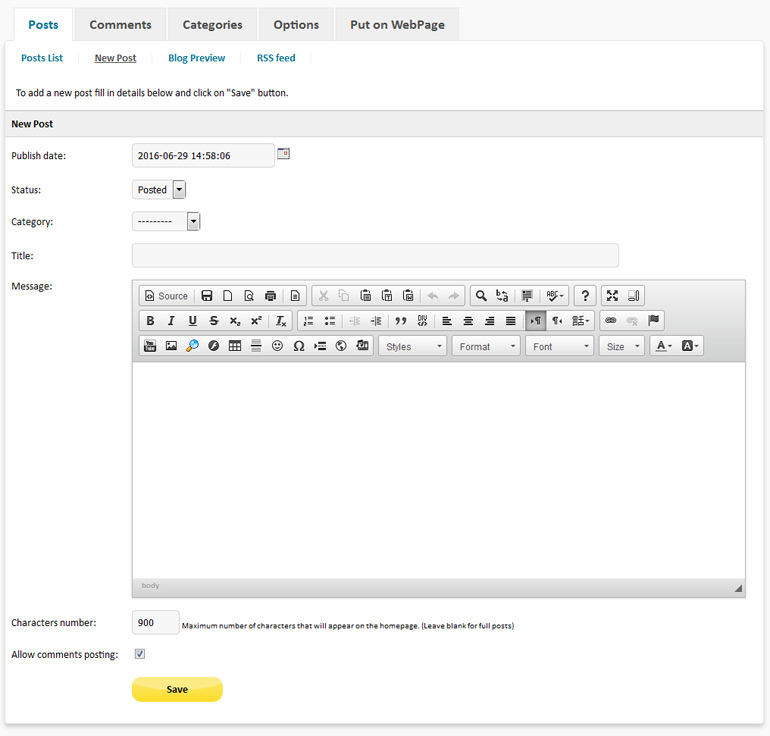Switch to the Categories tab
The width and height of the screenshot is (770, 736).
tap(213, 25)
